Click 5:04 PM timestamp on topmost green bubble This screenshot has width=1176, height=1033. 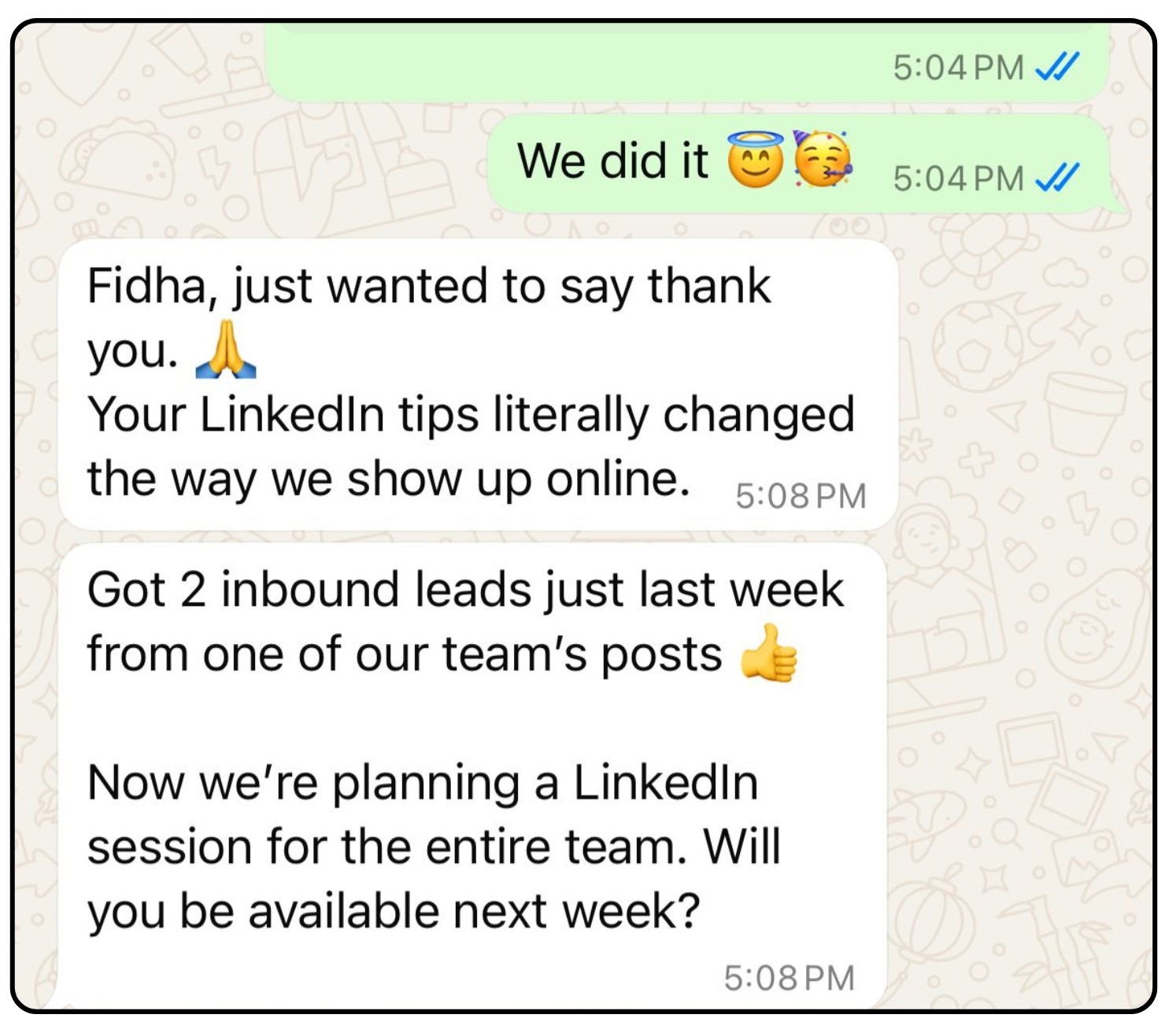958,67
